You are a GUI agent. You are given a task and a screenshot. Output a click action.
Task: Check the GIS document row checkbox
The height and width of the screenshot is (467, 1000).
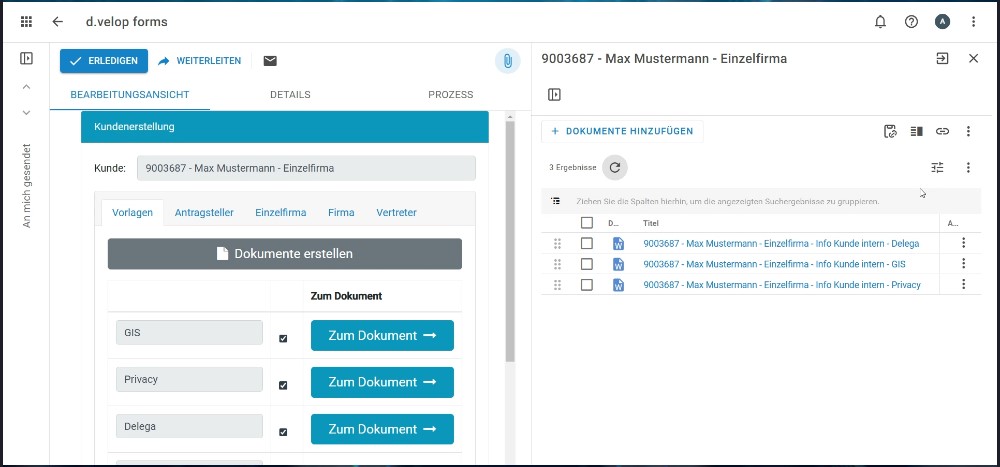[x=587, y=264]
